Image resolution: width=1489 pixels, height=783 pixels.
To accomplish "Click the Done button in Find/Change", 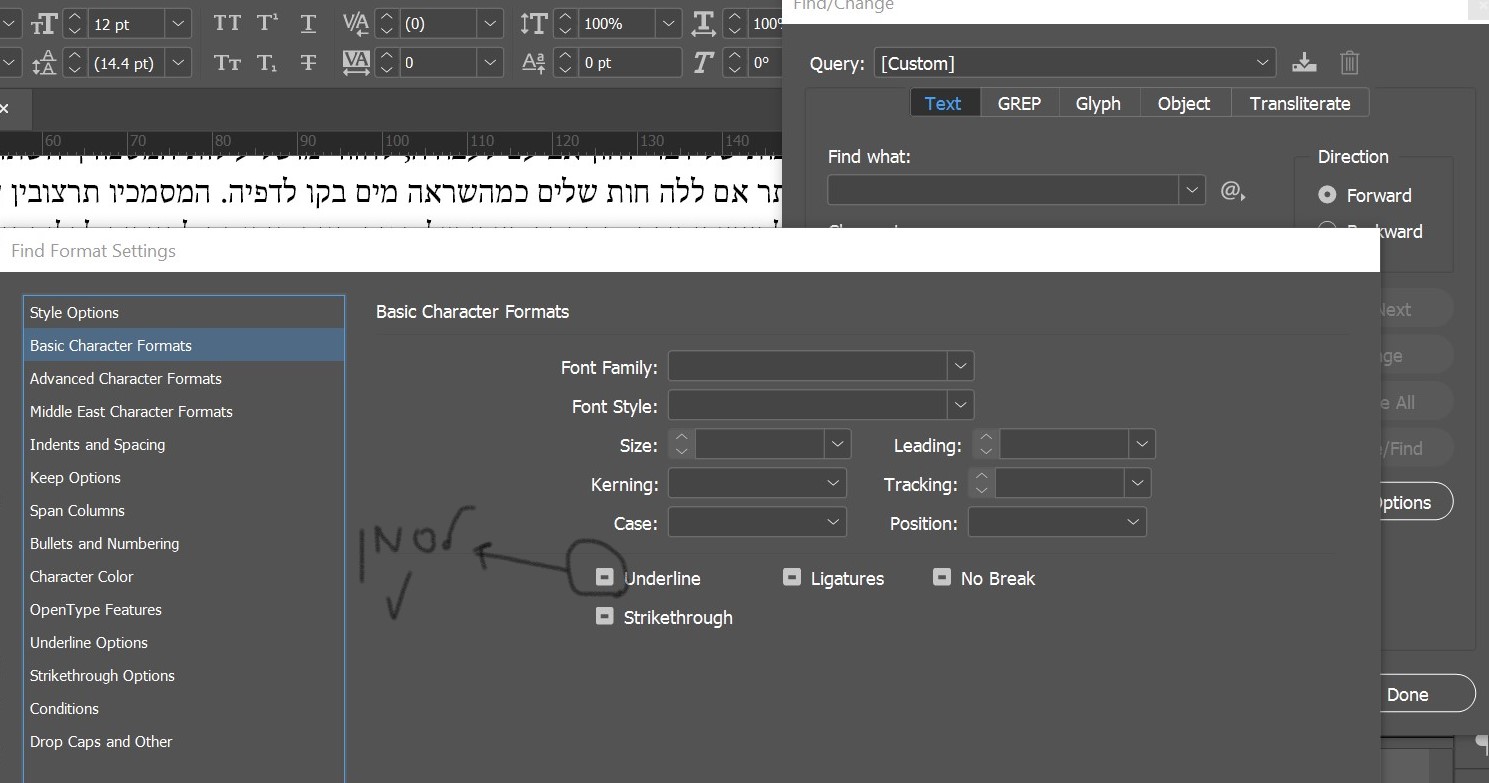I will pyautogui.click(x=1427, y=695).
